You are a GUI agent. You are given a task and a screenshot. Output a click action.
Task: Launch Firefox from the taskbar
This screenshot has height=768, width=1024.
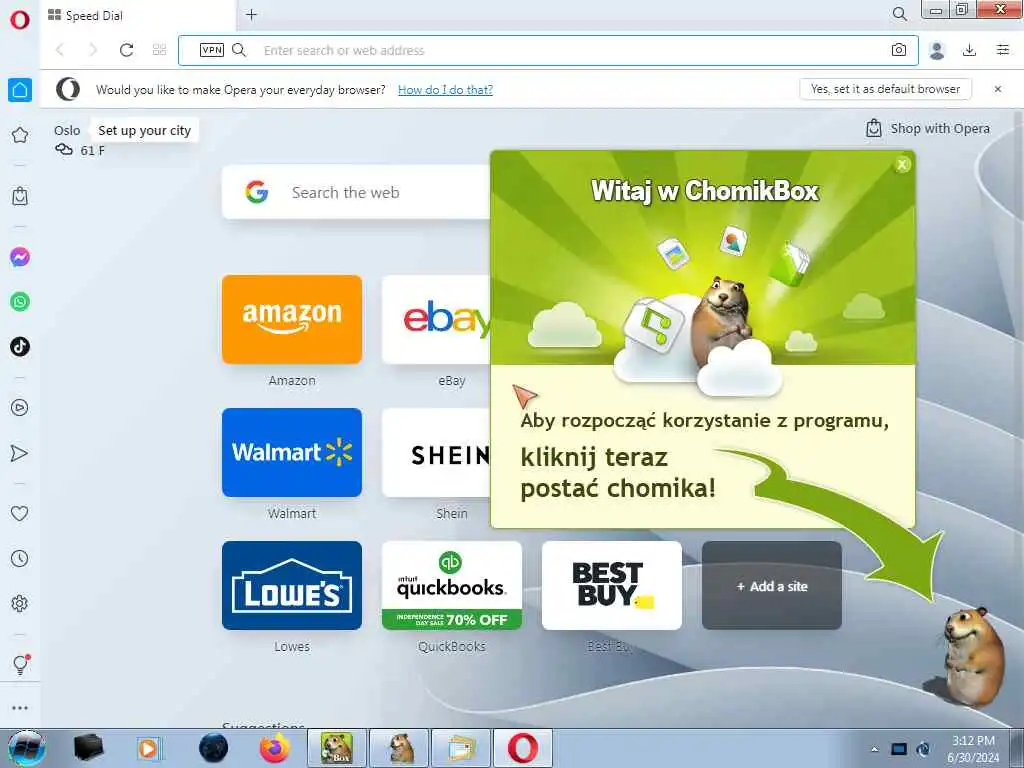click(x=275, y=748)
